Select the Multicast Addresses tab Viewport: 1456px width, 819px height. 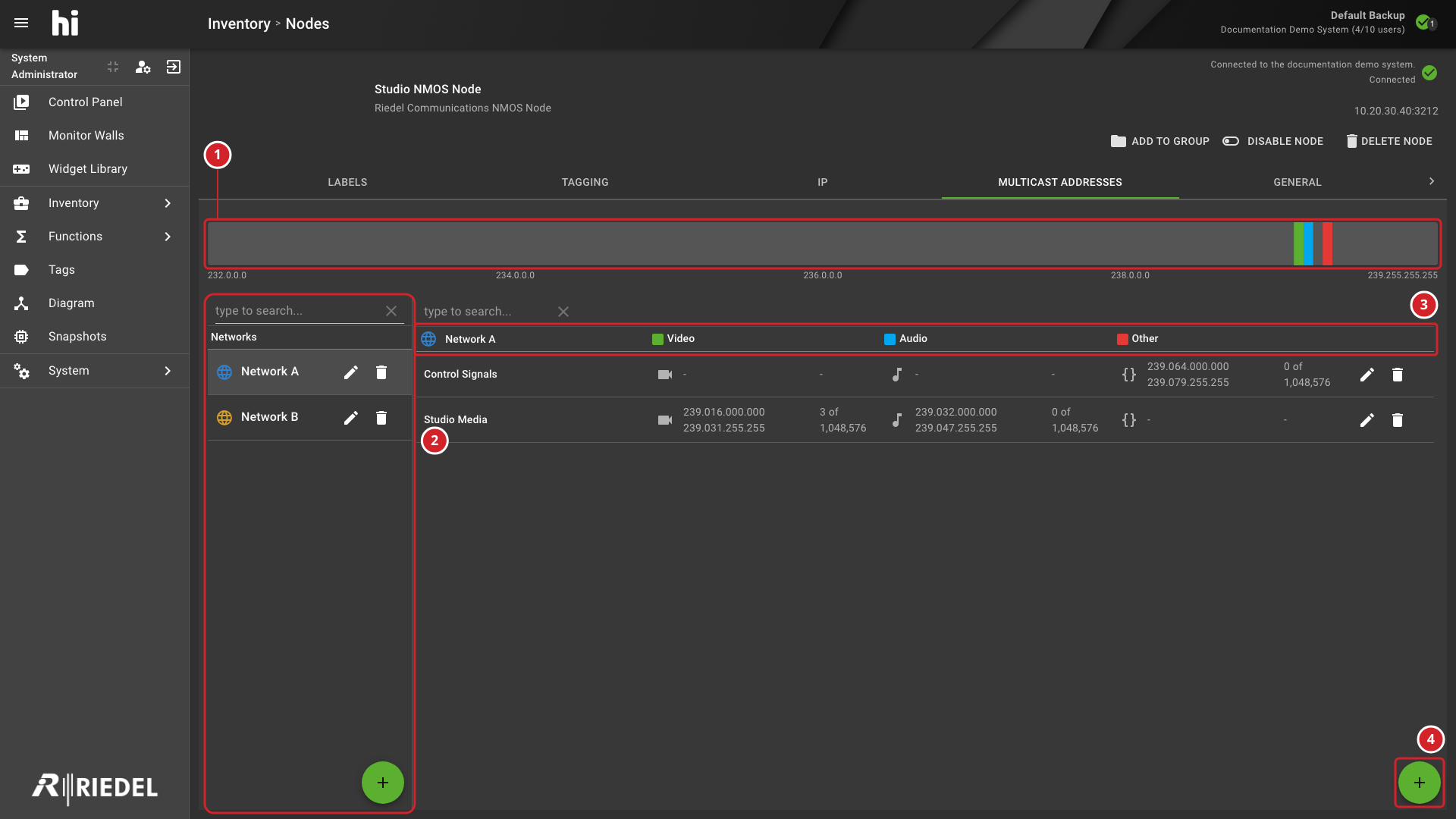[x=1059, y=182]
